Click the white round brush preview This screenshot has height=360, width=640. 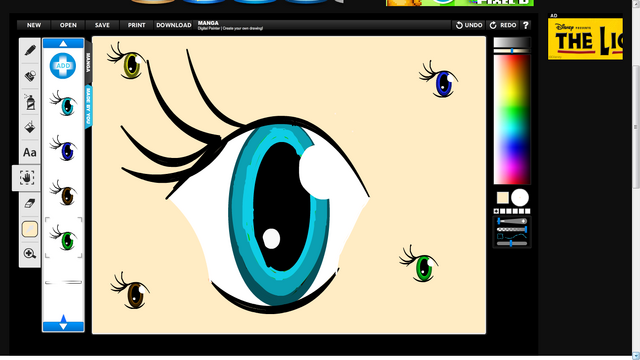520,198
